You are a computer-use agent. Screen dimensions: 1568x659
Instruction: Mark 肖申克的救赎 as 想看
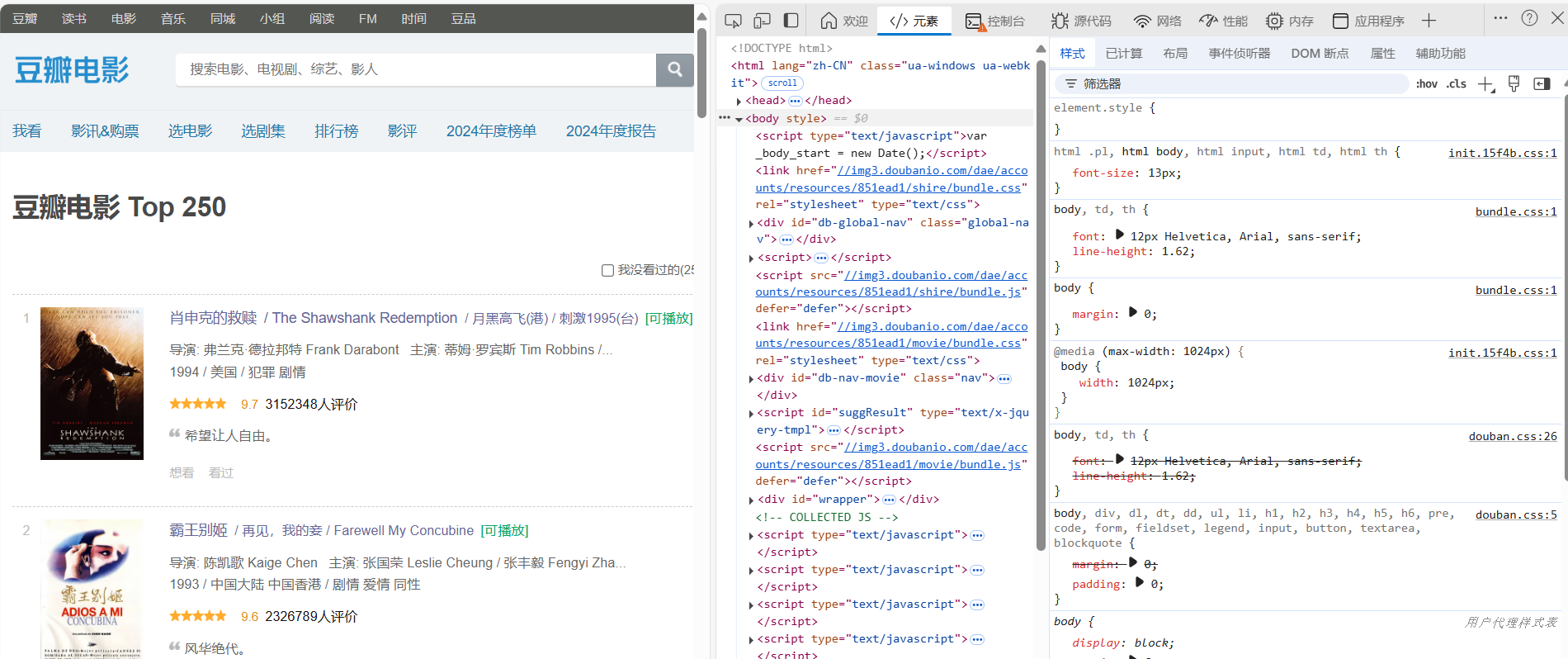click(x=182, y=472)
